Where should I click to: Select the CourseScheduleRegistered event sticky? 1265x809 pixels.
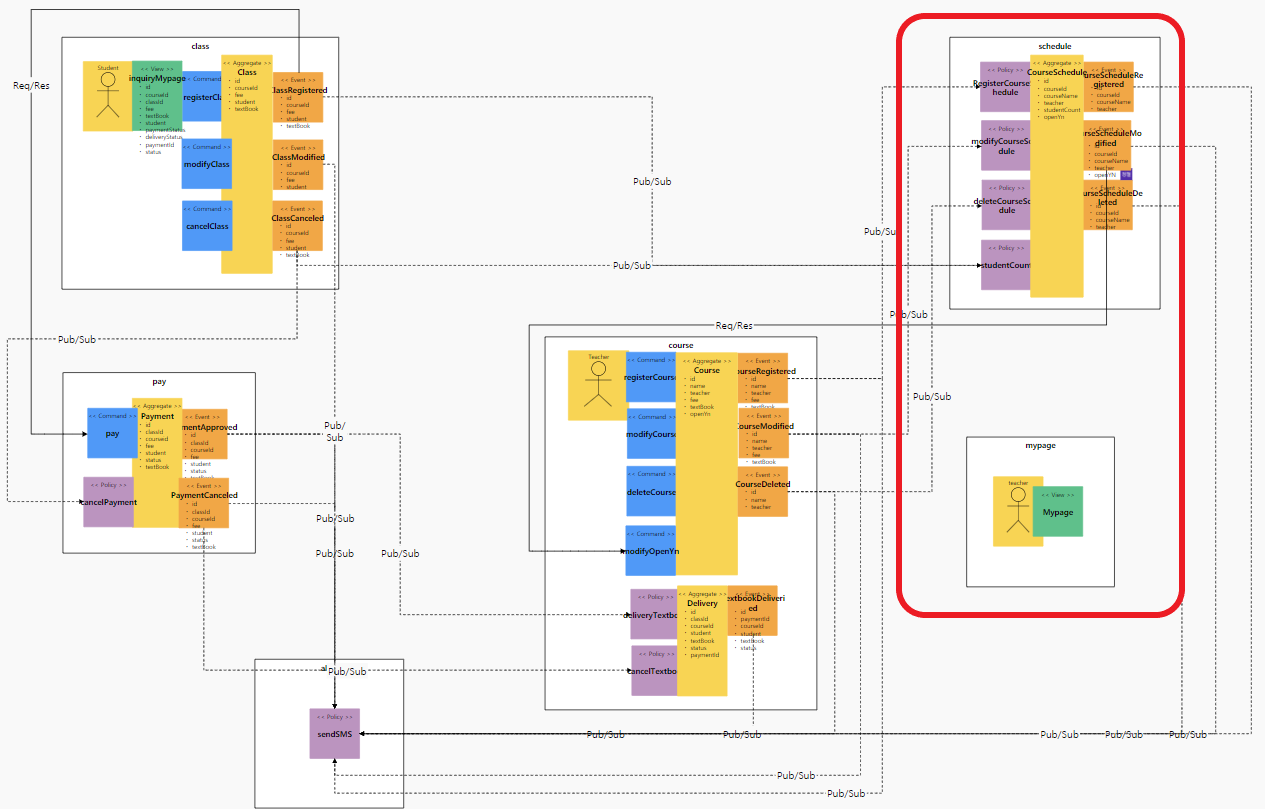[1108, 86]
